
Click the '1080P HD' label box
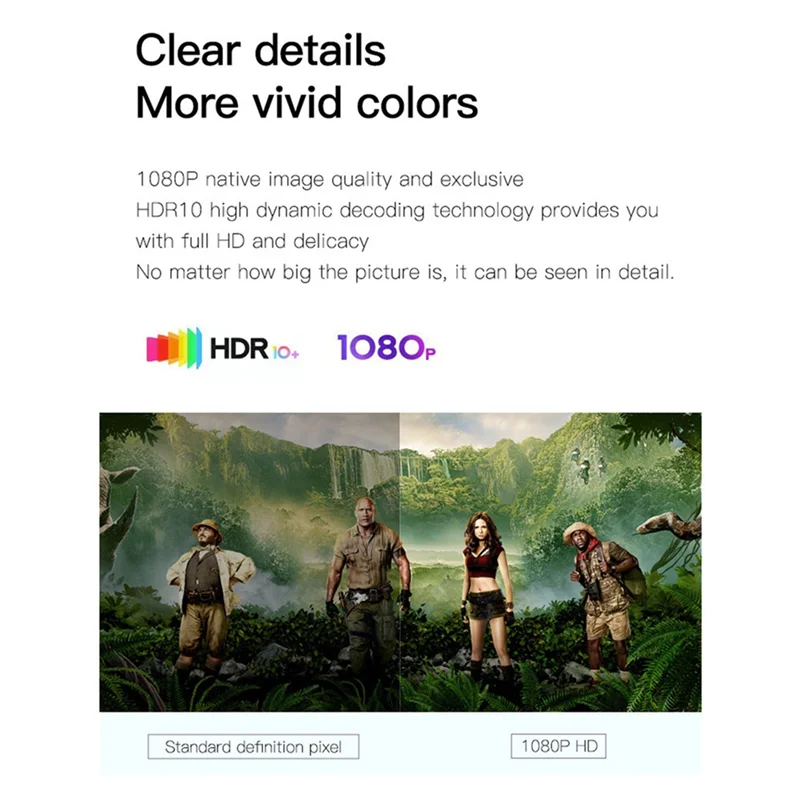pos(558,746)
